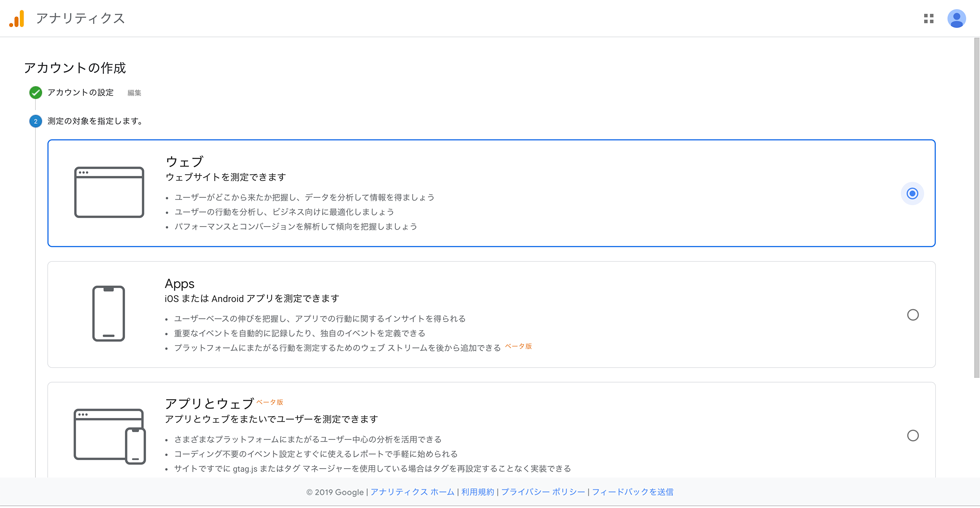Image resolution: width=980 pixels, height=508 pixels.
Task: Open the アナリティクス ホーム footer link
Action: (x=412, y=492)
